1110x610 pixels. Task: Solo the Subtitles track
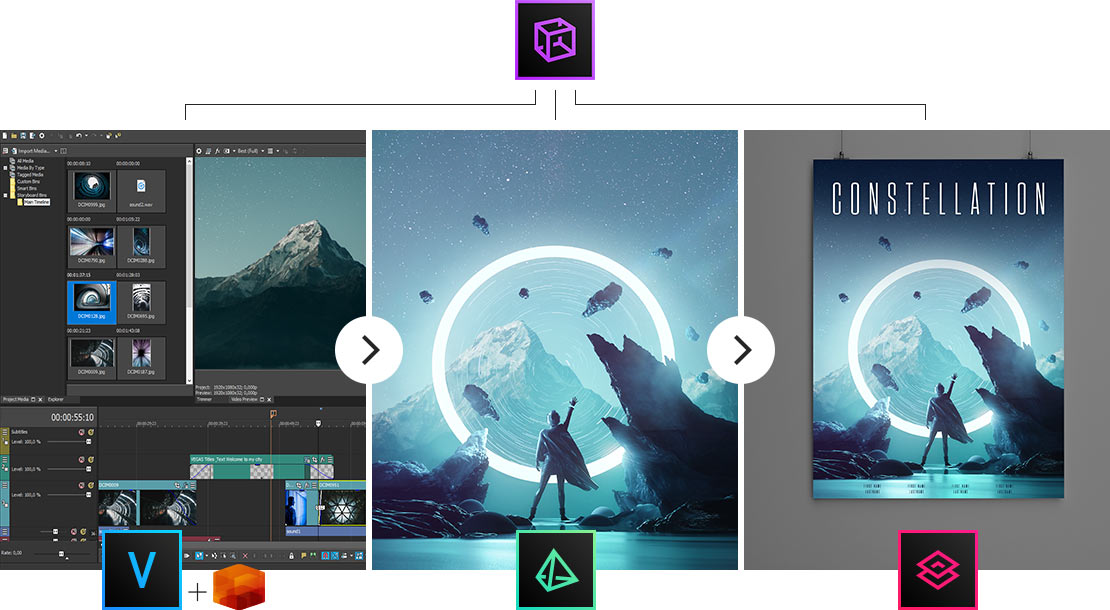point(91,433)
